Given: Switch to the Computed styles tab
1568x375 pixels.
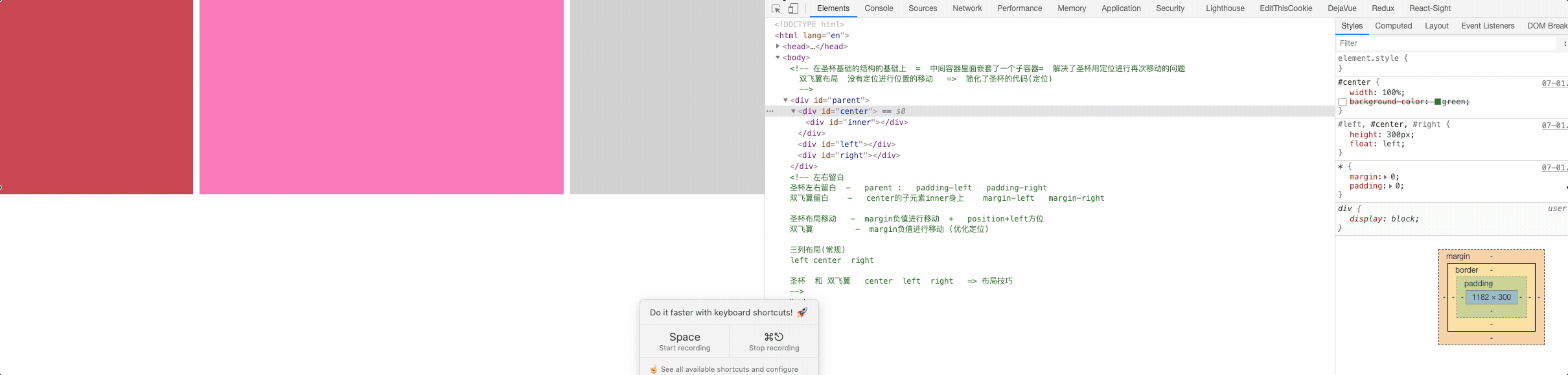Looking at the screenshot, I should pyautogui.click(x=1393, y=26).
